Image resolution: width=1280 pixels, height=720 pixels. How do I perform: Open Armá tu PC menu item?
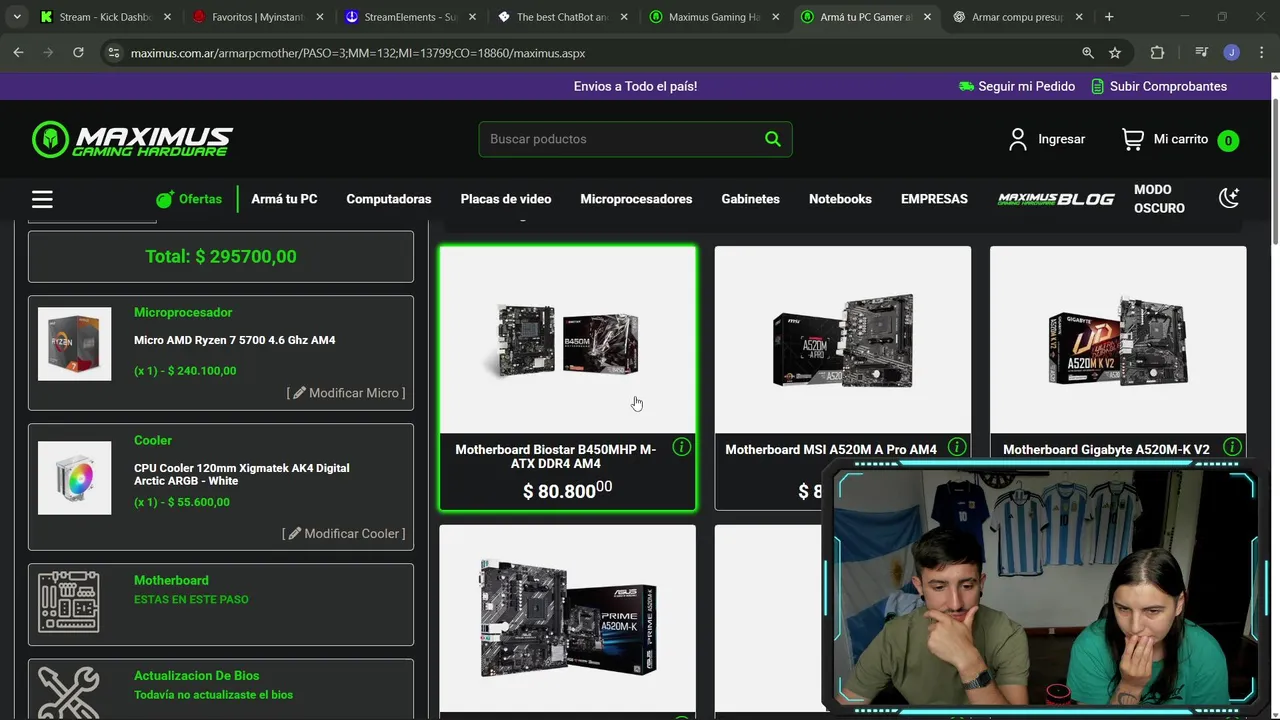(284, 199)
